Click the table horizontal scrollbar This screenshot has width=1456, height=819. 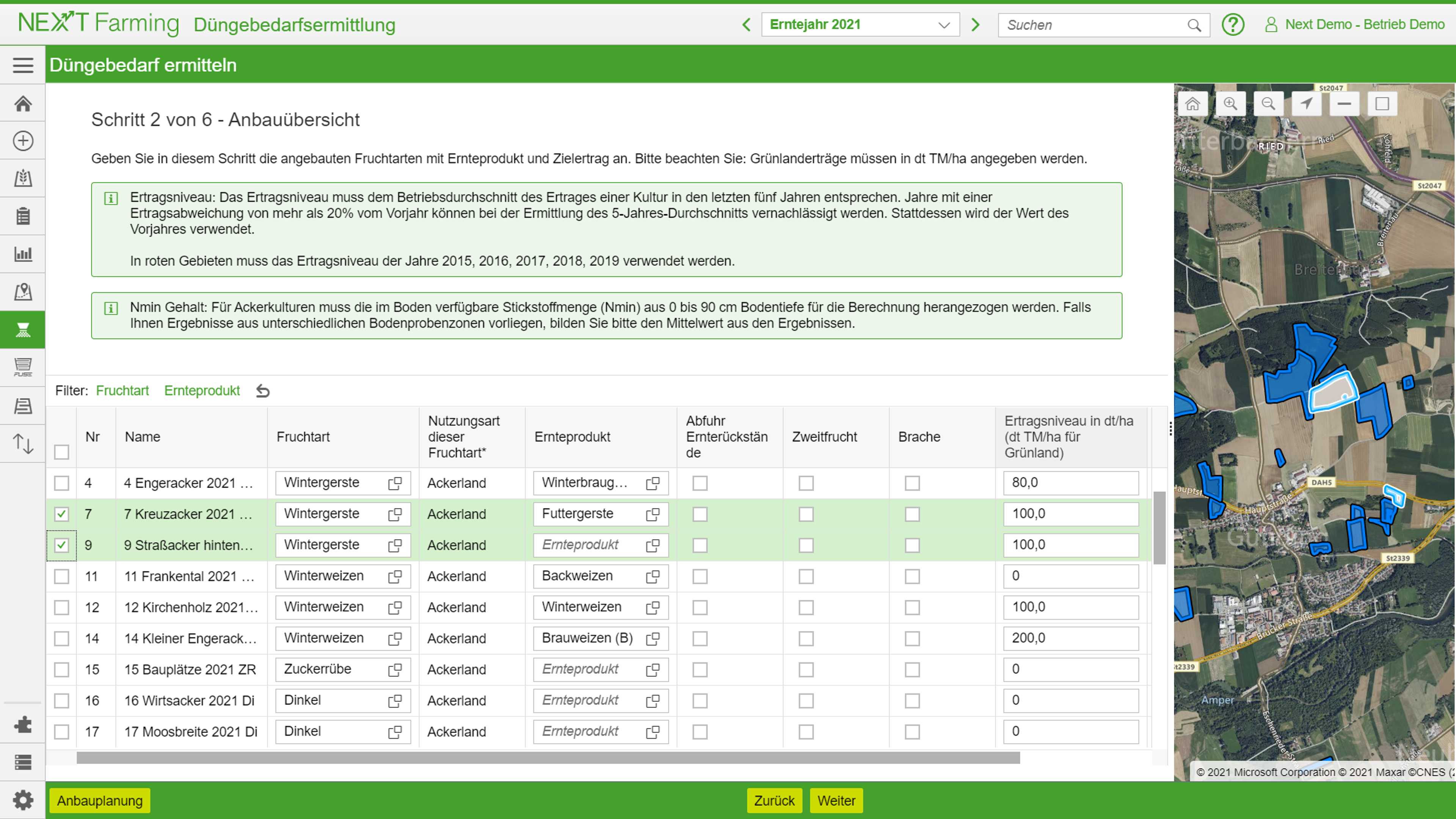coord(548,758)
